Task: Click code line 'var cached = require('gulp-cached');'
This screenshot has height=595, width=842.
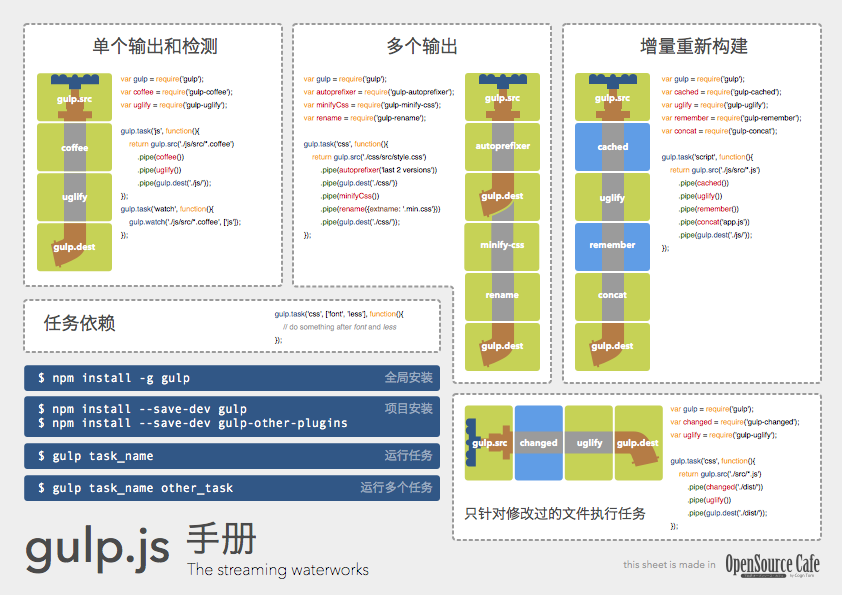Action: click(721, 92)
